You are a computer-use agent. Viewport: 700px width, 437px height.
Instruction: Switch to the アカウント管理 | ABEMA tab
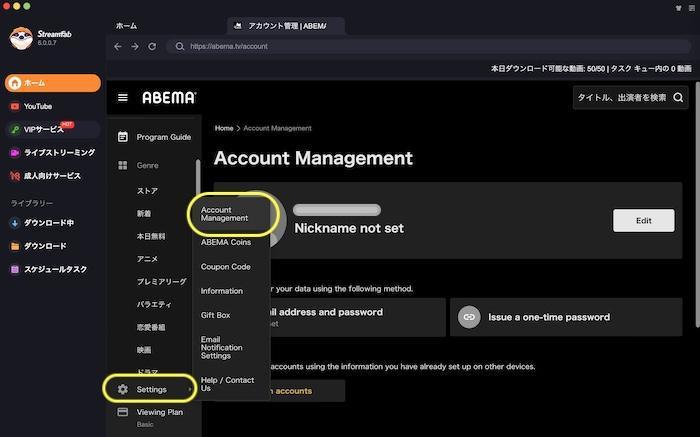[x=286, y=26]
